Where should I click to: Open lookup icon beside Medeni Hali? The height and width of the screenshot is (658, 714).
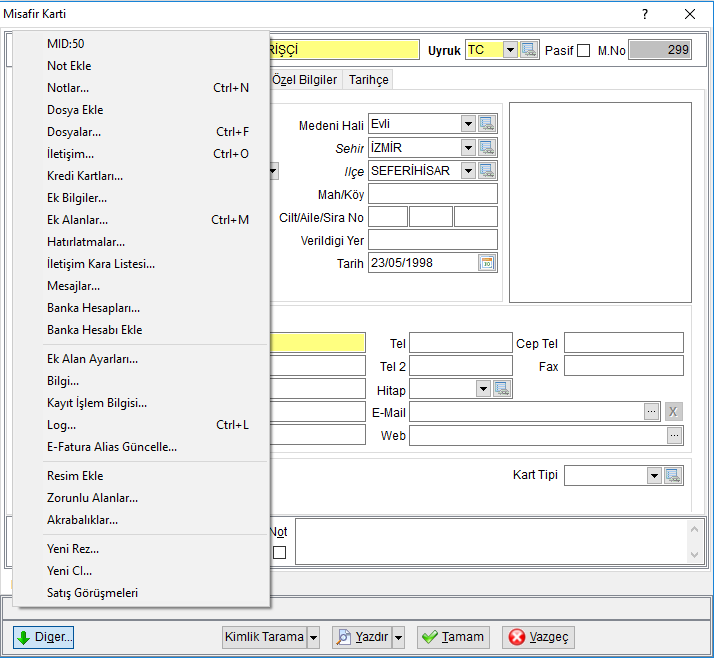click(x=487, y=123)
